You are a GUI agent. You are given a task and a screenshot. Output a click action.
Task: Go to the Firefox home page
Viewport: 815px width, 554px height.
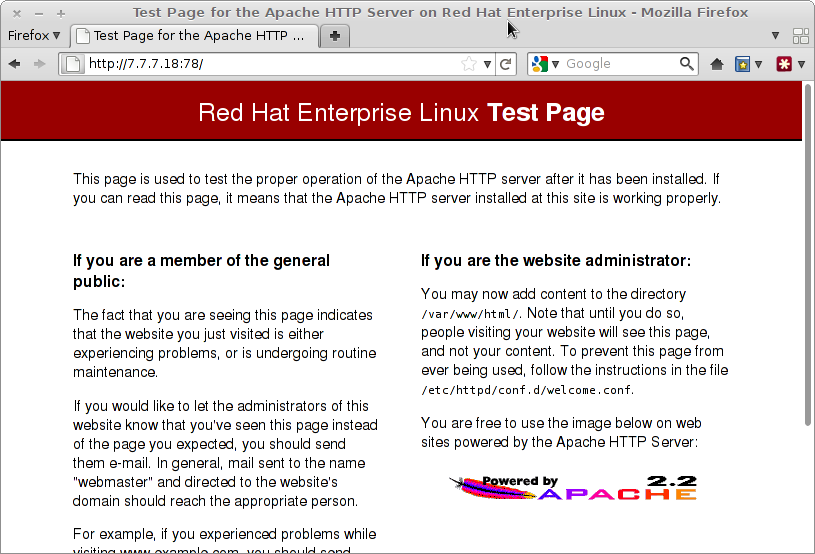click(x=717, y=64)
